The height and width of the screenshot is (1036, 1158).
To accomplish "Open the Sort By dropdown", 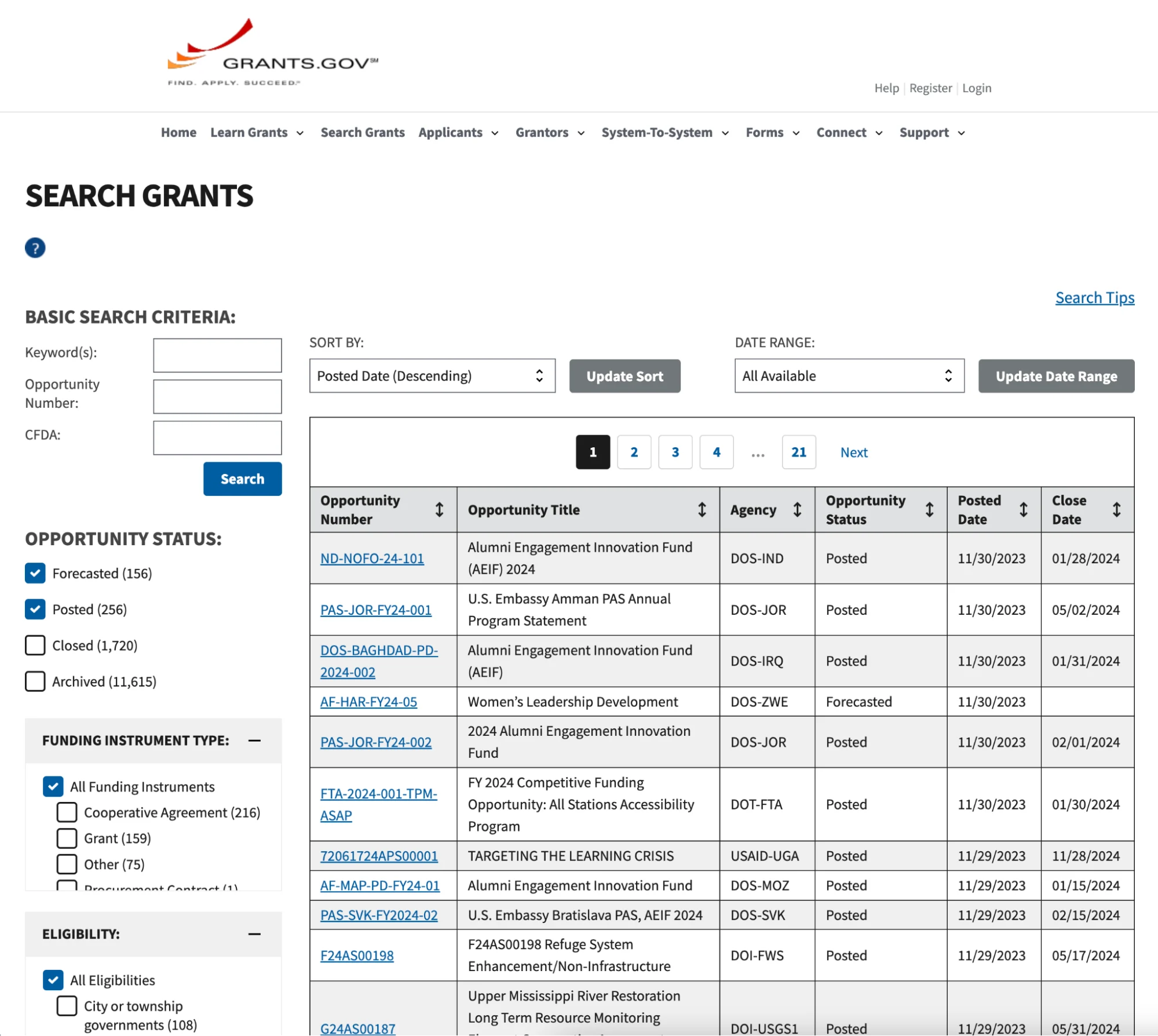I will 432,375.
